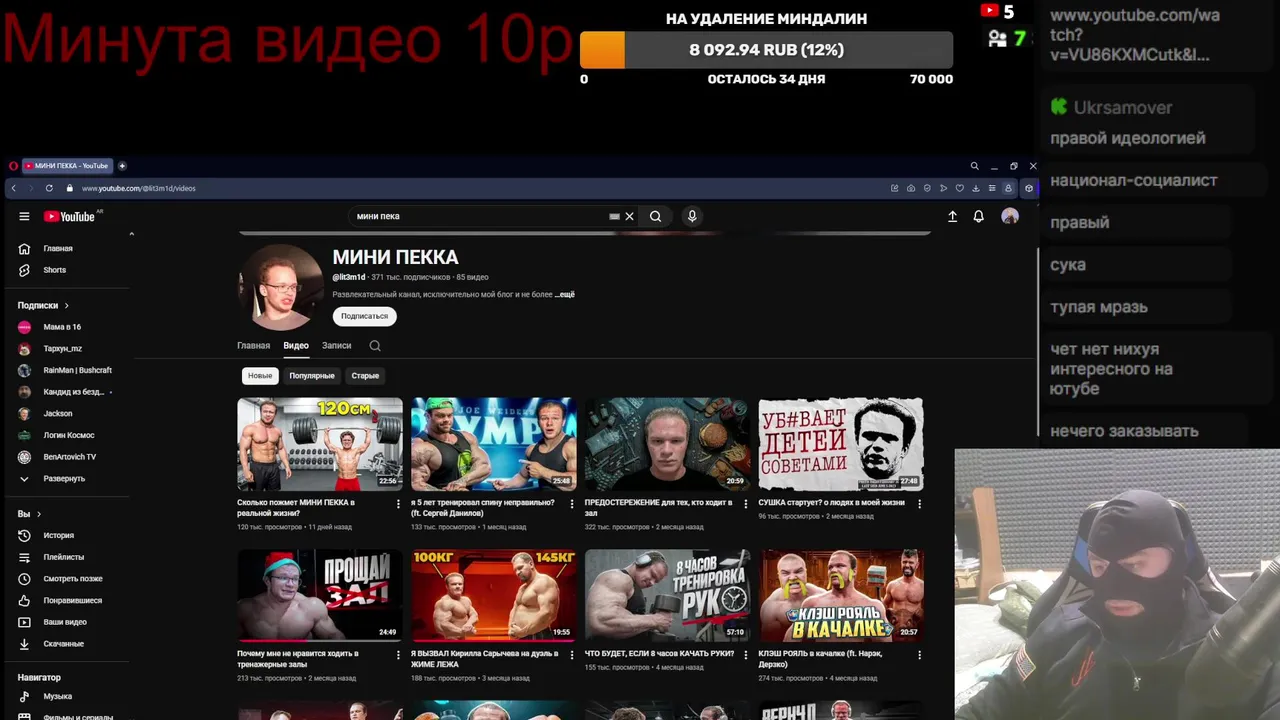Open the YouTube notifications bell

point(978,216)
